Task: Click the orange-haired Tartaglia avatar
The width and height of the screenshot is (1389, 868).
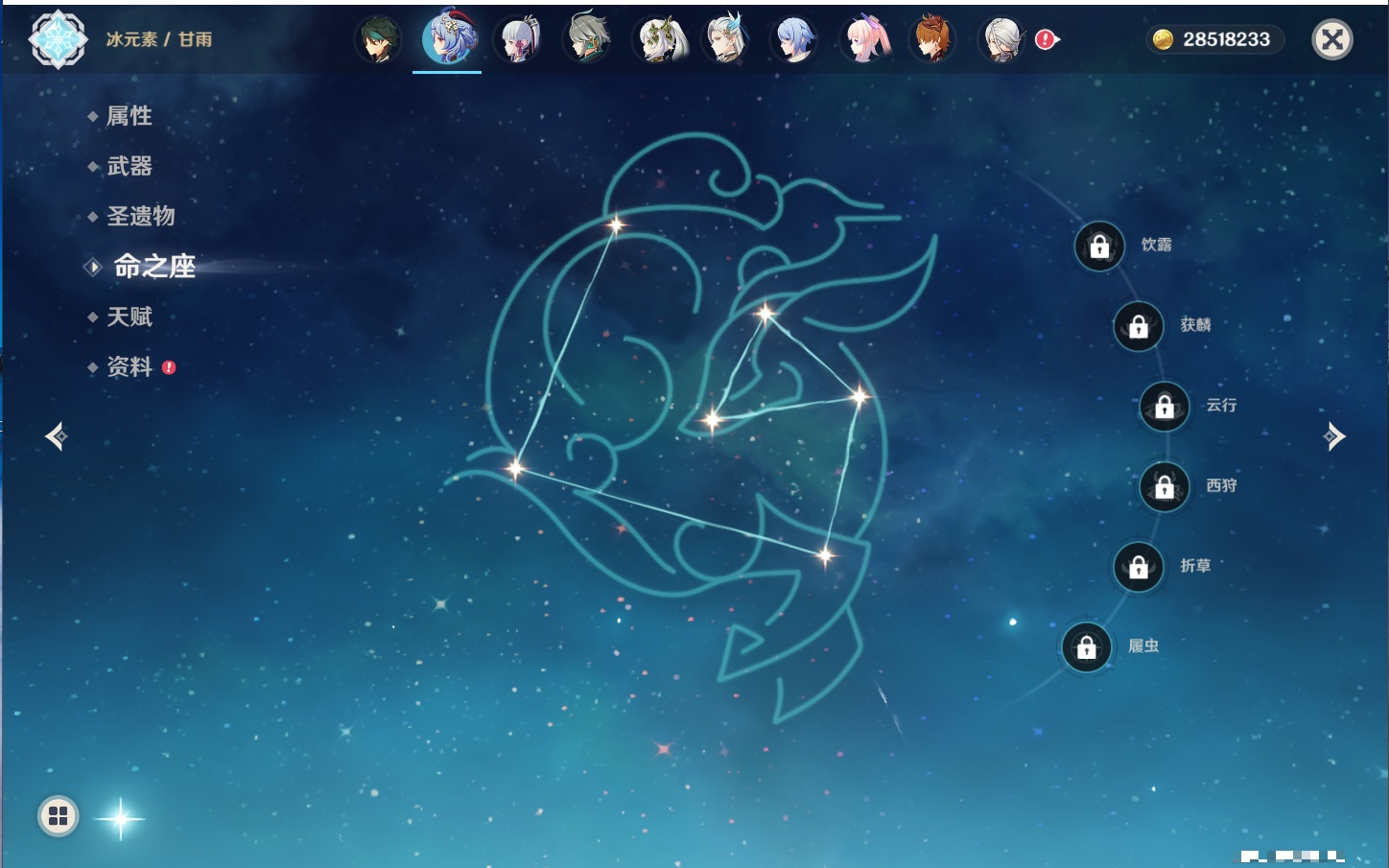Action: click(x=932, y=40)
